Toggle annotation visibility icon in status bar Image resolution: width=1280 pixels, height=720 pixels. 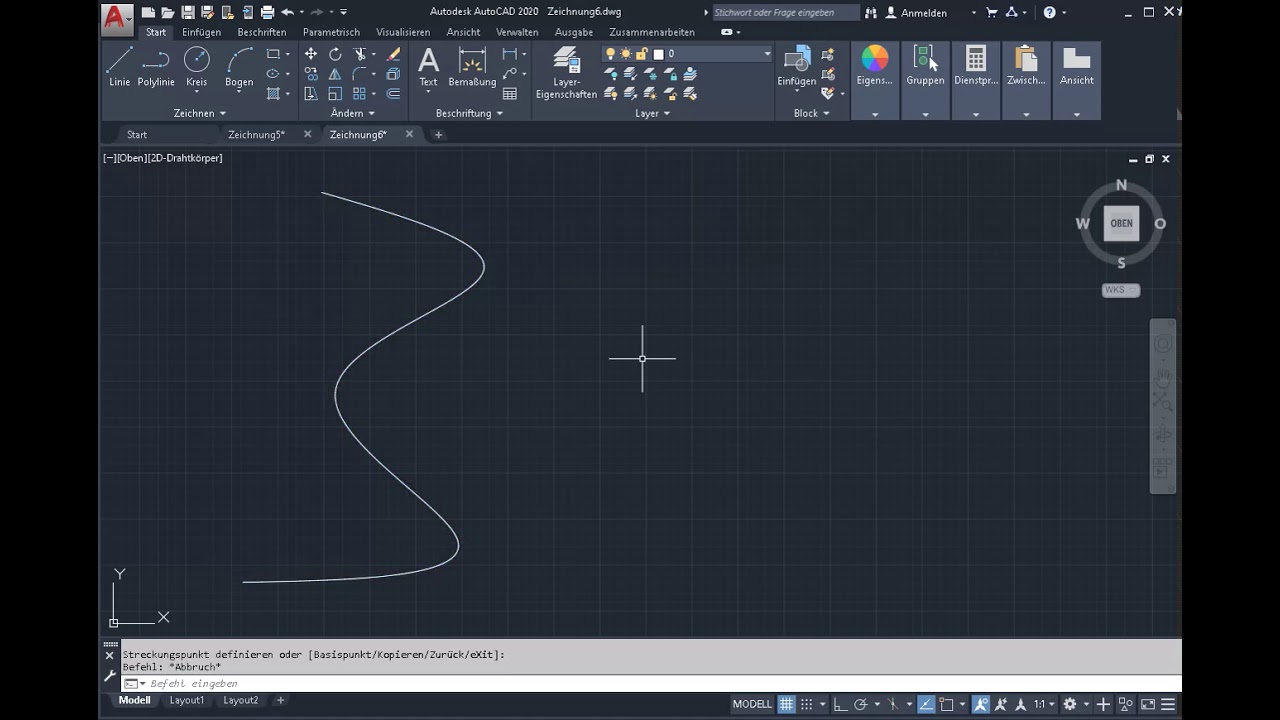[980, 704]
